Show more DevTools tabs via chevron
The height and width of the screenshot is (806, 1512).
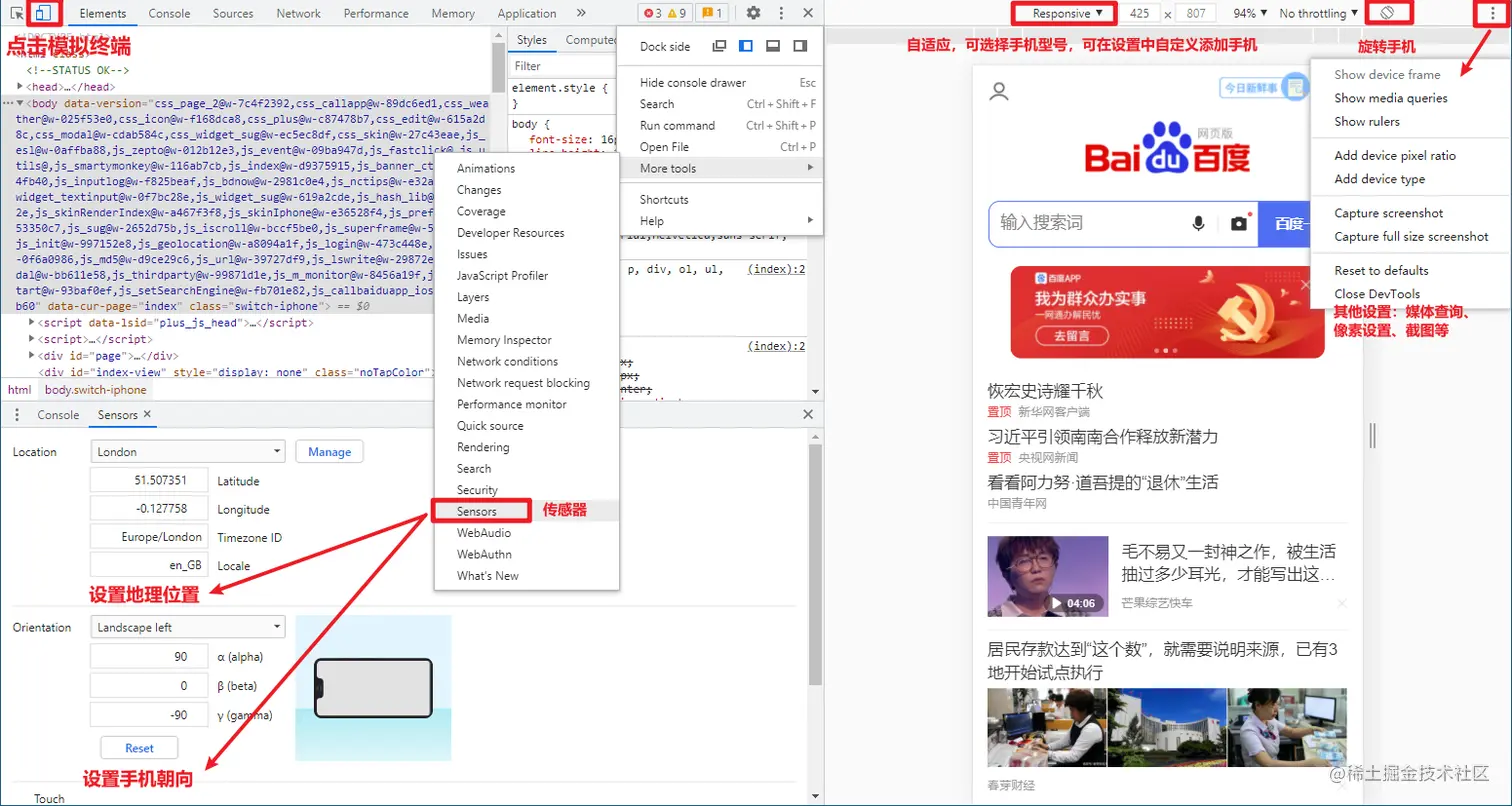click(582, 13)
